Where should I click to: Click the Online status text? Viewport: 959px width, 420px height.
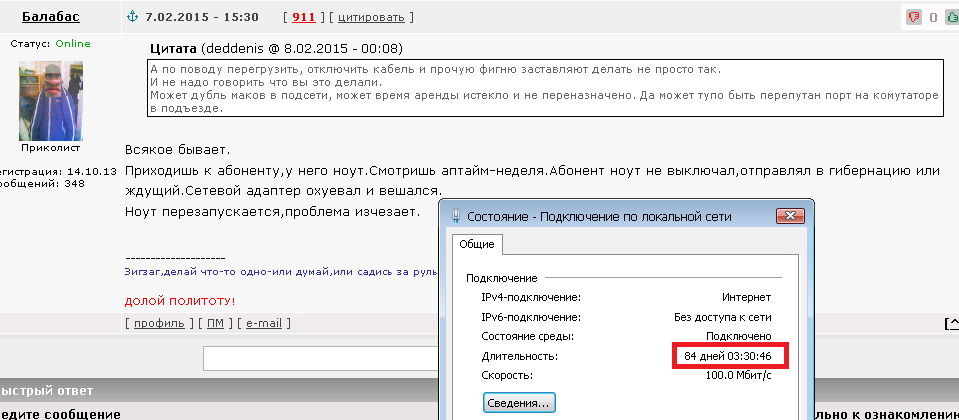click(73, 43)
